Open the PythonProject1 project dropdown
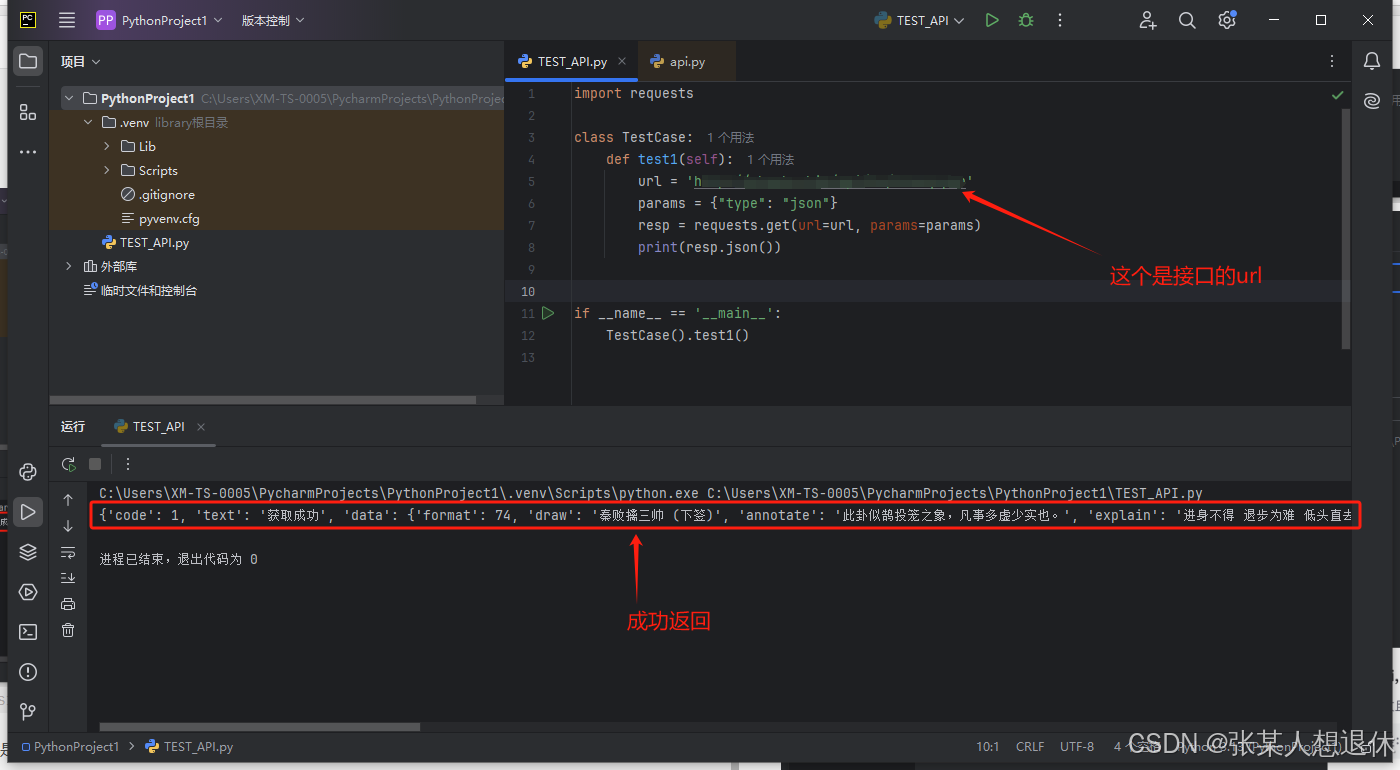Screen dimensions: 1400x770 (x=159, y=20)
